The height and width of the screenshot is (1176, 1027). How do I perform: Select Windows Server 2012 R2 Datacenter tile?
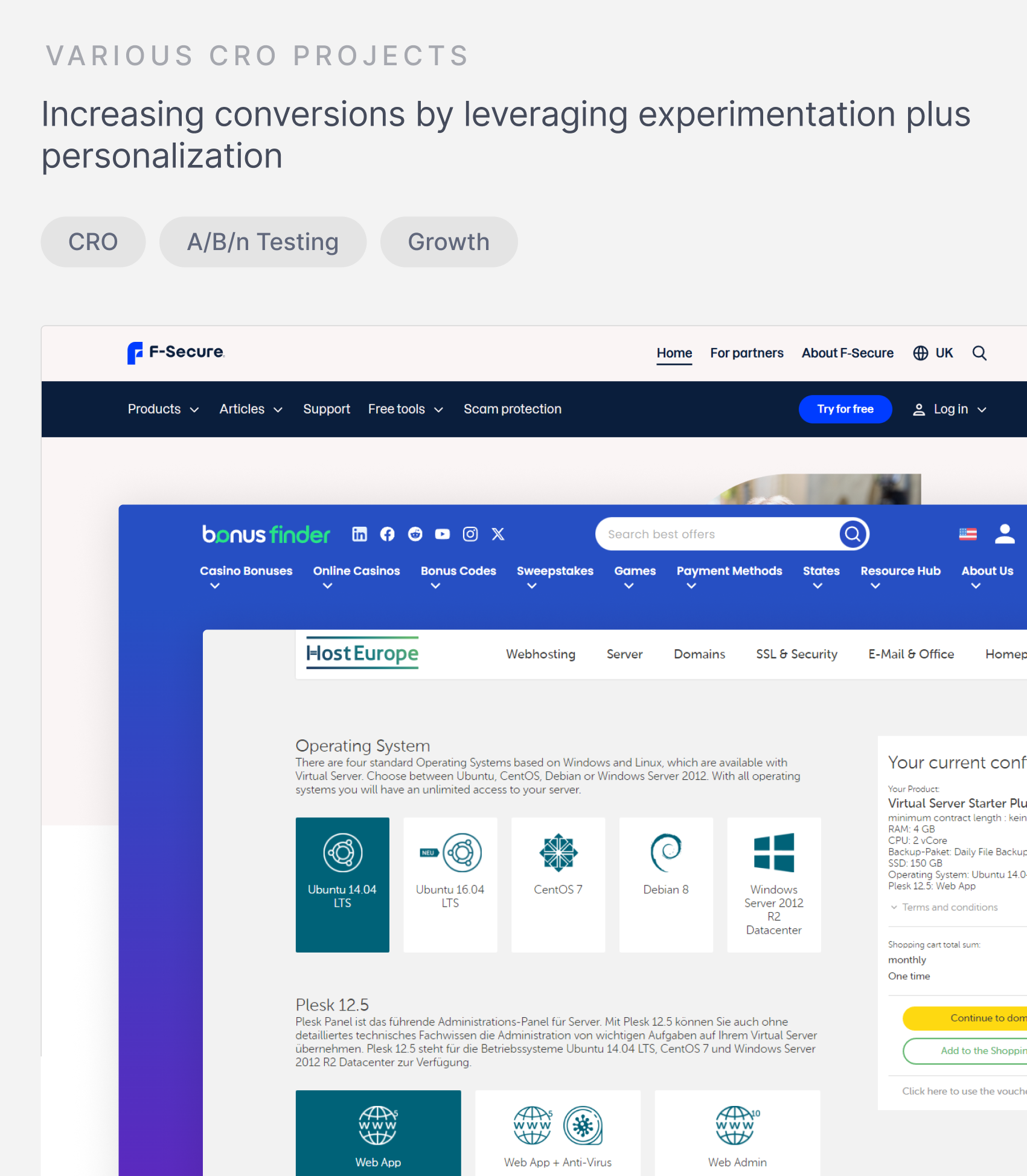coord(774,885)
